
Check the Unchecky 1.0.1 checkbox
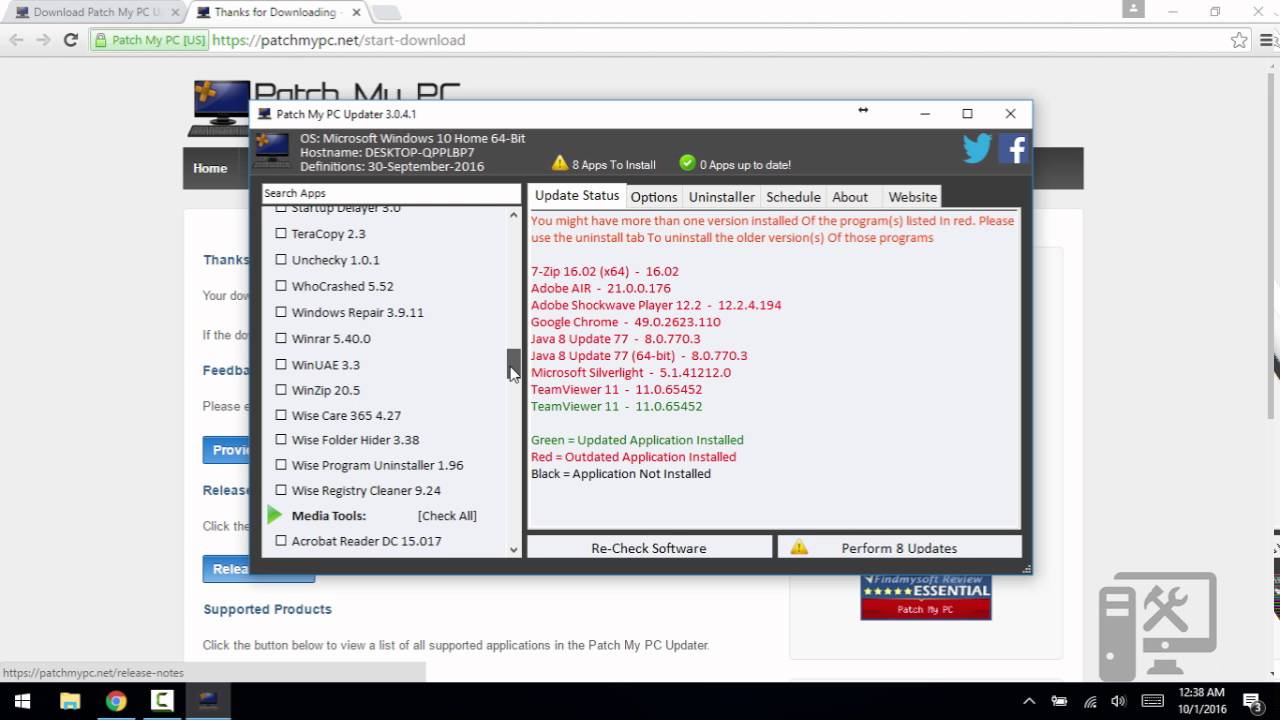(x=281, y=259)
